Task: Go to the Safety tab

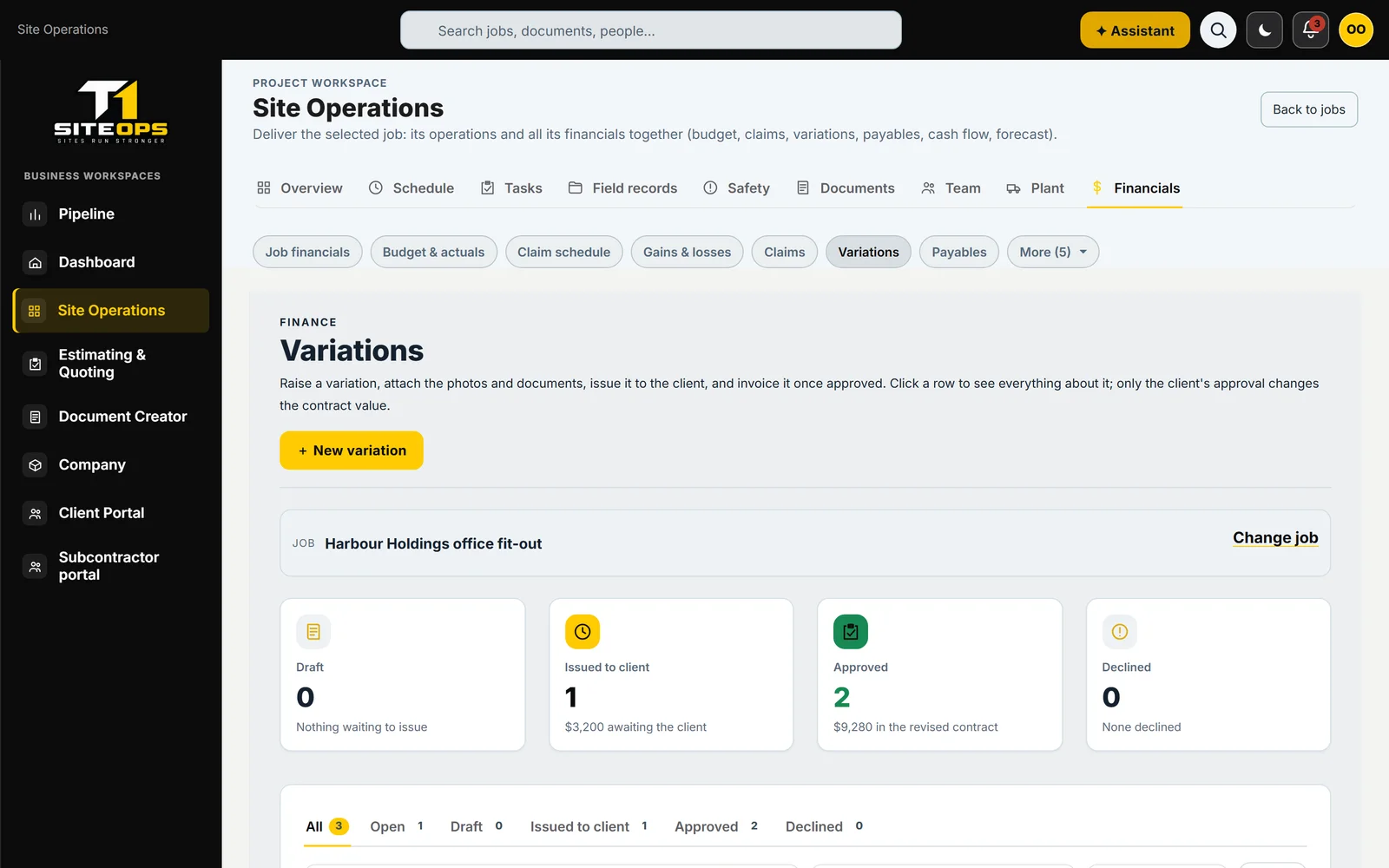Action: tap(736, 188)
